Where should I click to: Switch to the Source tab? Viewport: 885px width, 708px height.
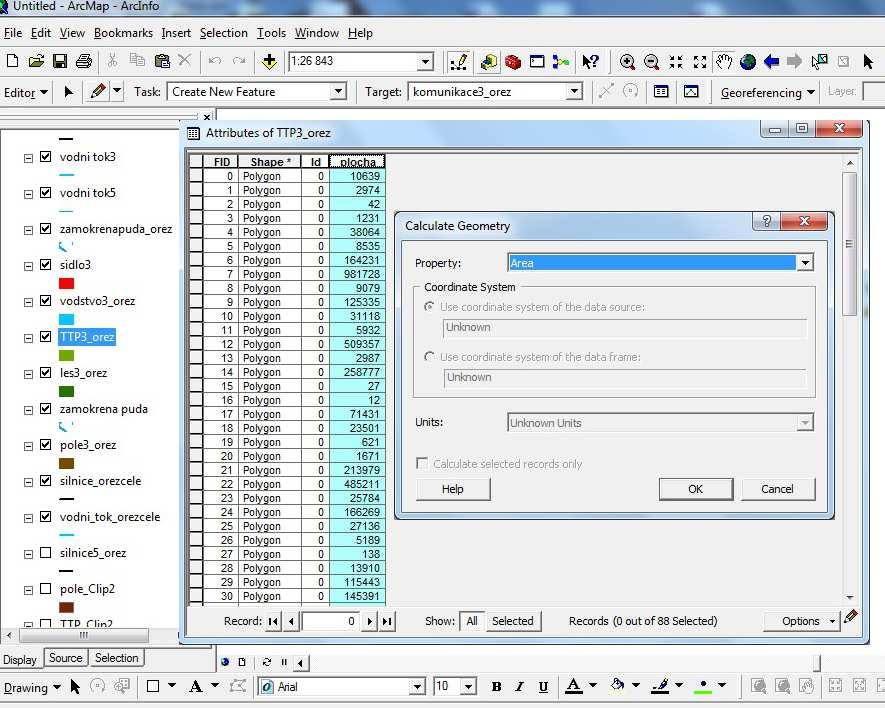(x=65, y=658)
